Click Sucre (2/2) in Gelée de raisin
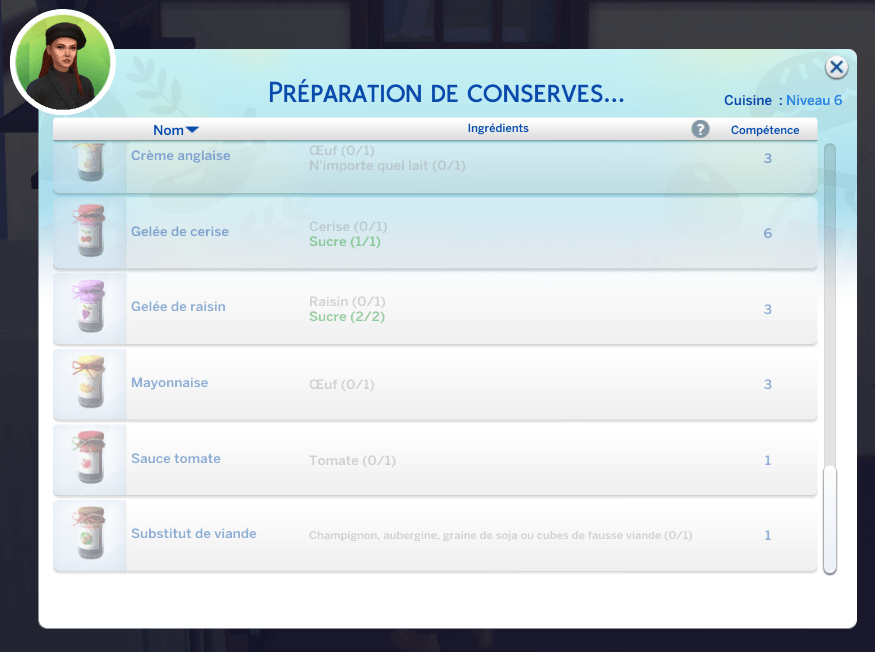875x652 pixels. [x=347, y=317]
